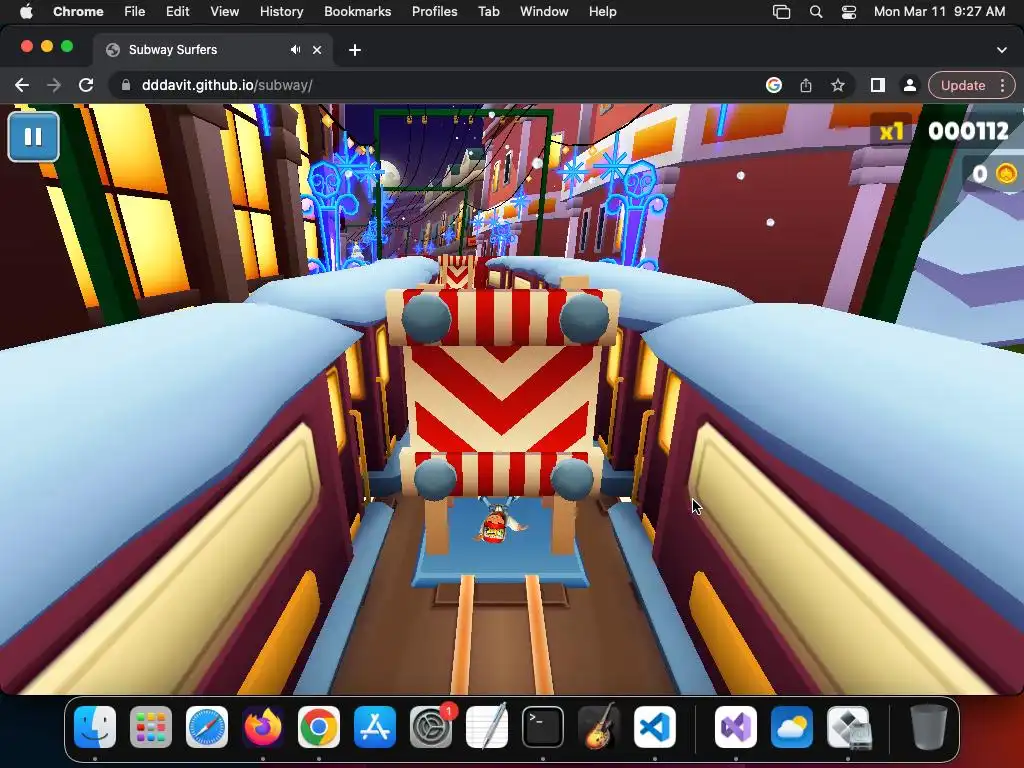Click the Update button in Chrome

tap(963, 86)
